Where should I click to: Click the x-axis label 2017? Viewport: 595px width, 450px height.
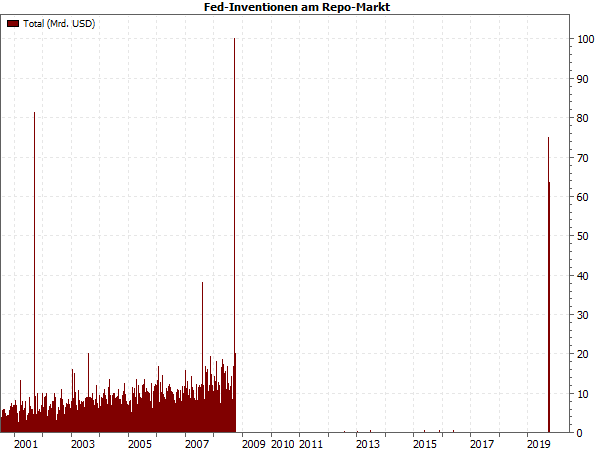click(482, 444)
